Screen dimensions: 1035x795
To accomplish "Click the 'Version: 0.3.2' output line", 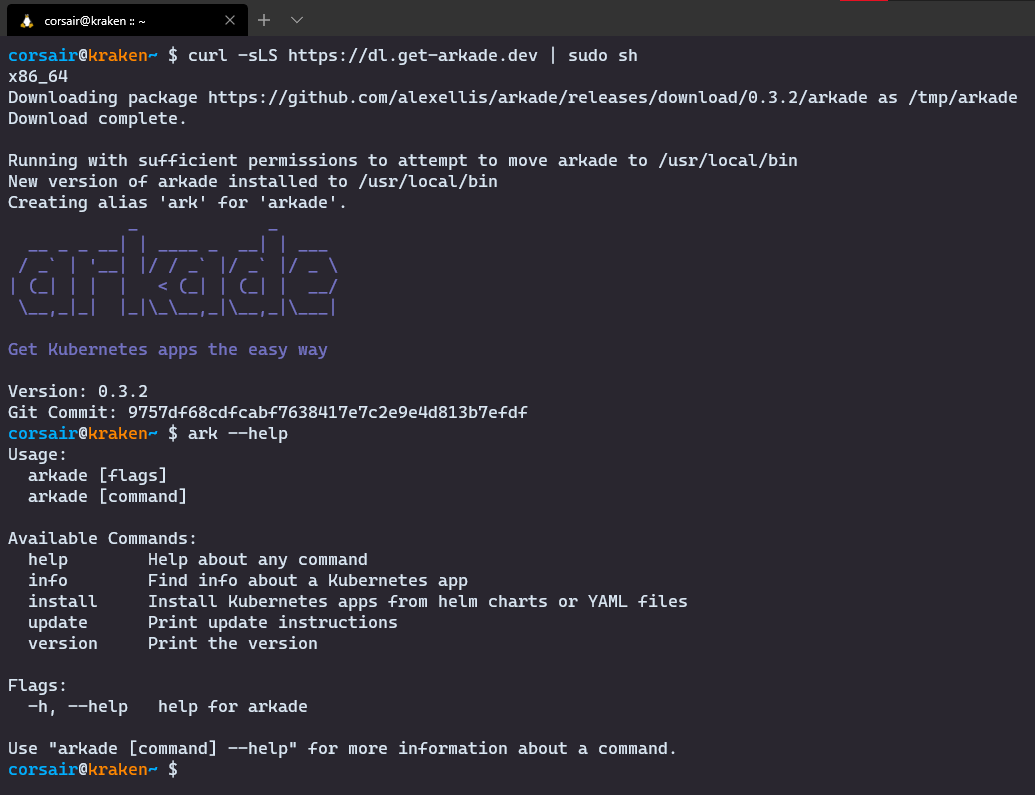I will pos(78,391).
